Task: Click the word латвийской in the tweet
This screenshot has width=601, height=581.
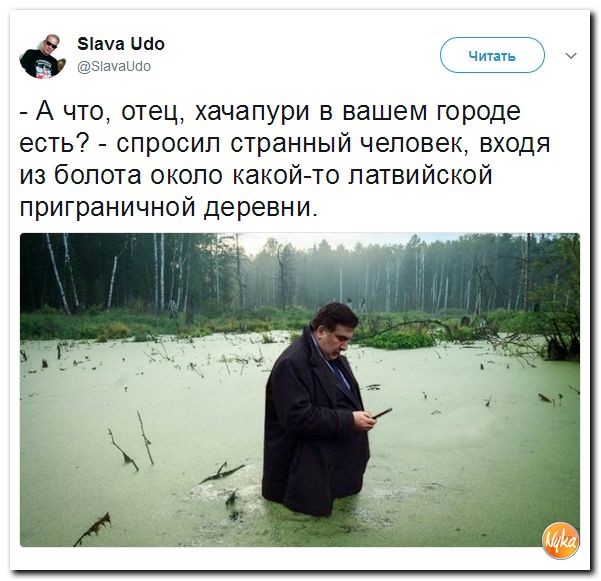Action: [x=420, y=175]
